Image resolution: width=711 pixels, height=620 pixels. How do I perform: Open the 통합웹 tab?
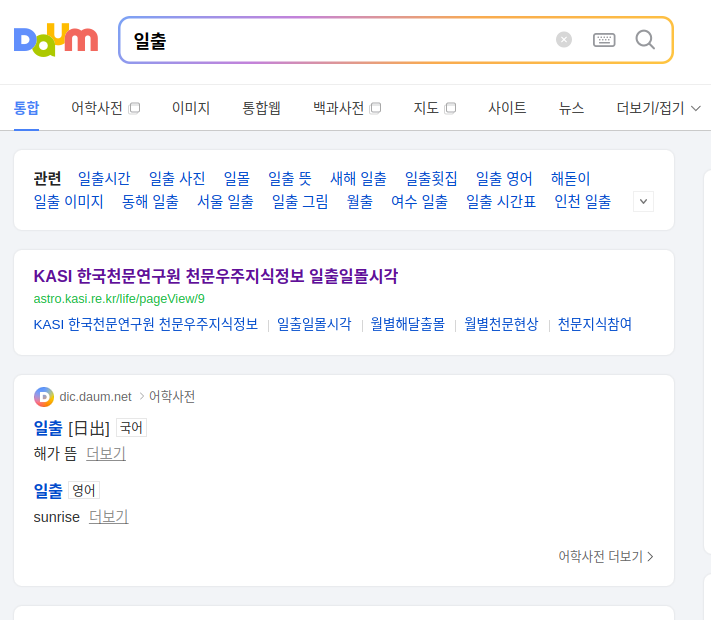tap(261, 108)
